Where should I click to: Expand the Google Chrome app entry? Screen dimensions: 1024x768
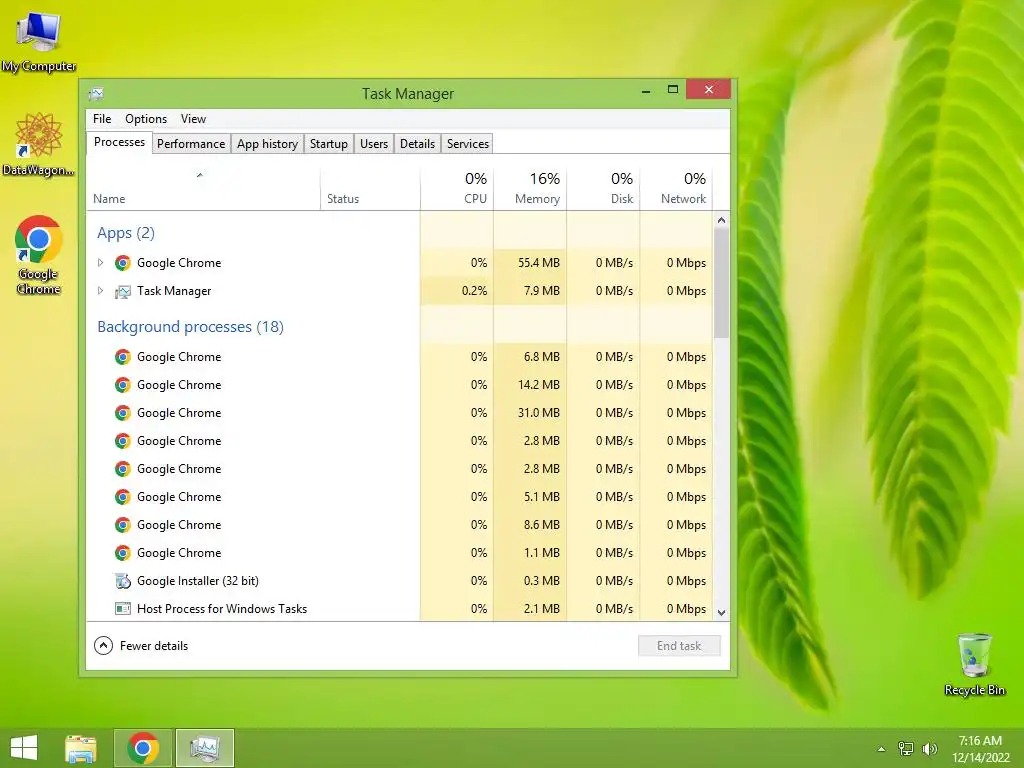coord(100,263)
